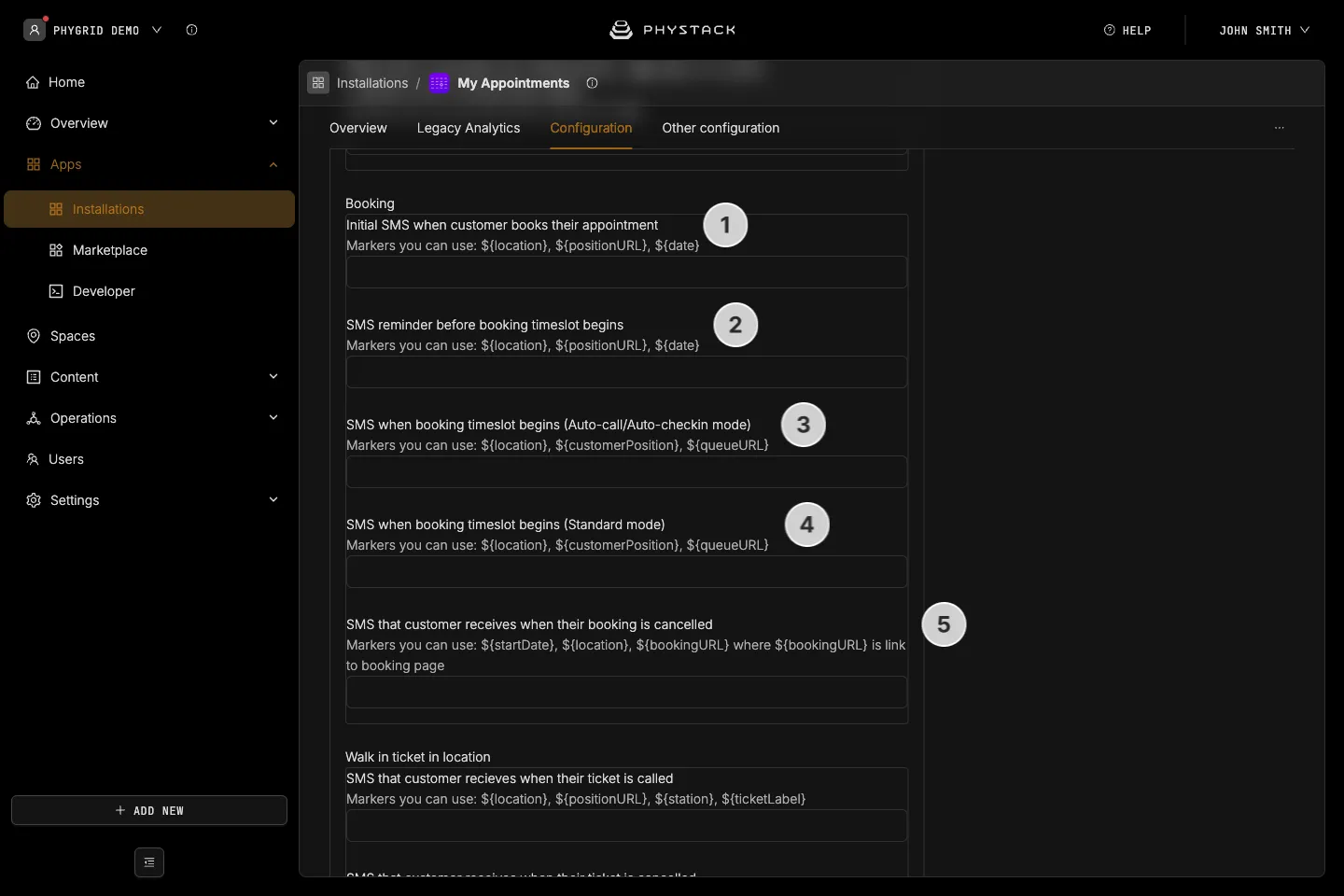This screenshot has height=896, width=1344.
Task: Click info icon next to My Appointments
Action: [x=592, y=83]
